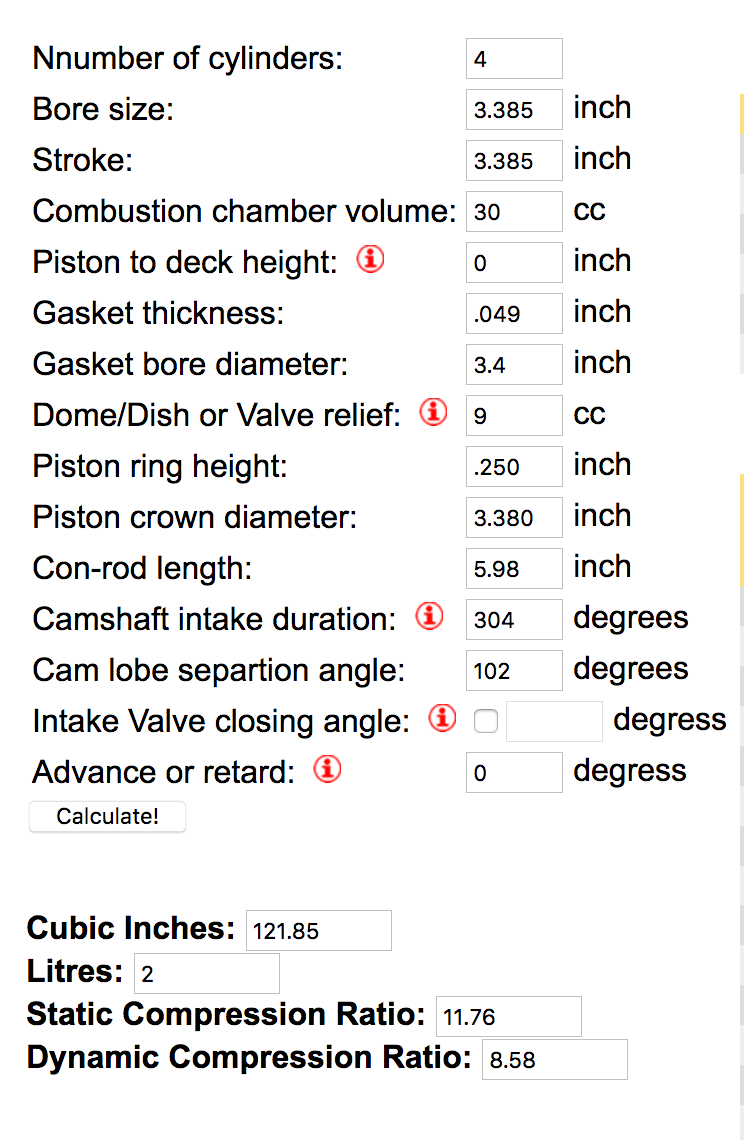Click the Static Compression Ratio result box
Screen dimensions: 744x1140
click(509, 1016)
